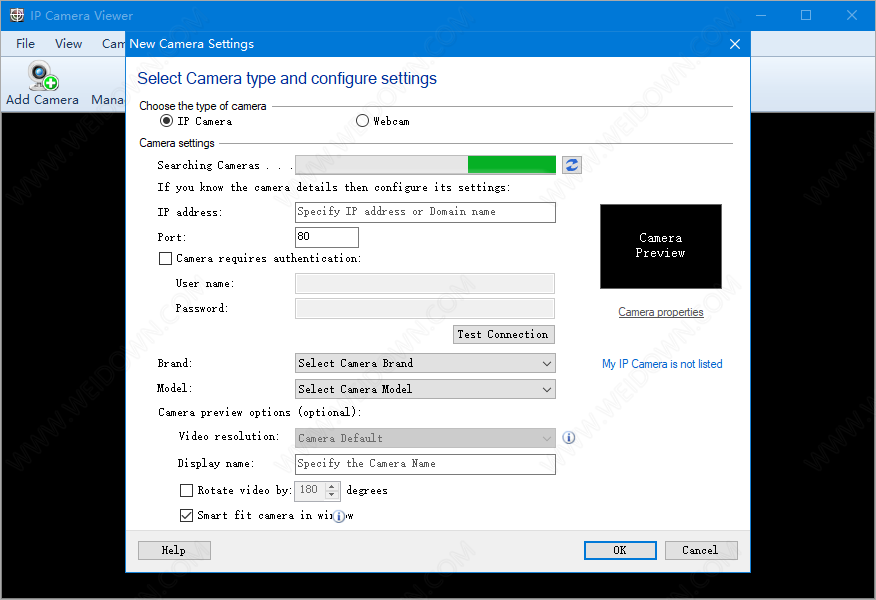This screenshot has width=876, height=600.
Task: Decrease rotate degrees with down arrow
Action: [x=332, y=495]
